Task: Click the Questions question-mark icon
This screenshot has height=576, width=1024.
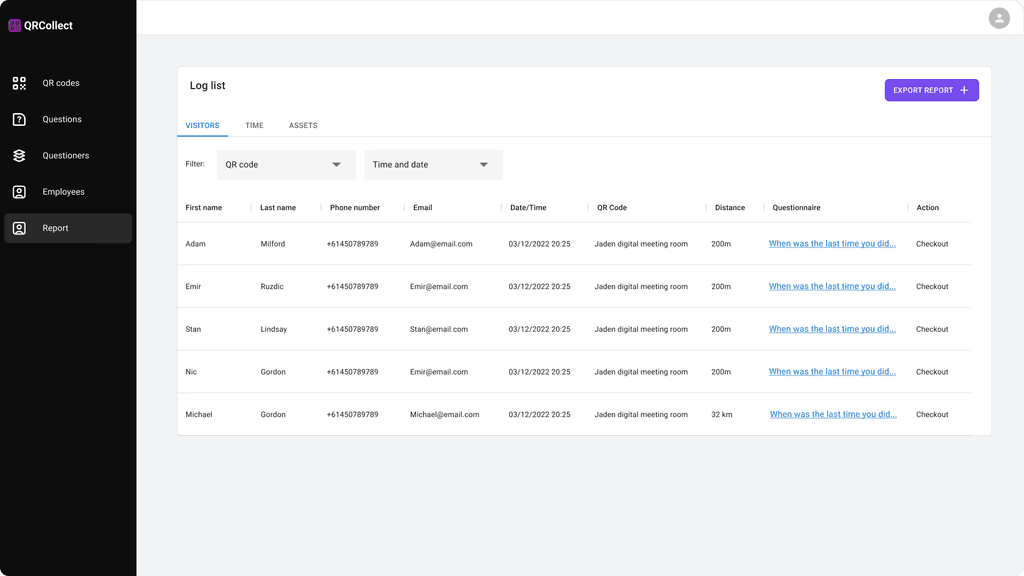Action: click(19, 119)
